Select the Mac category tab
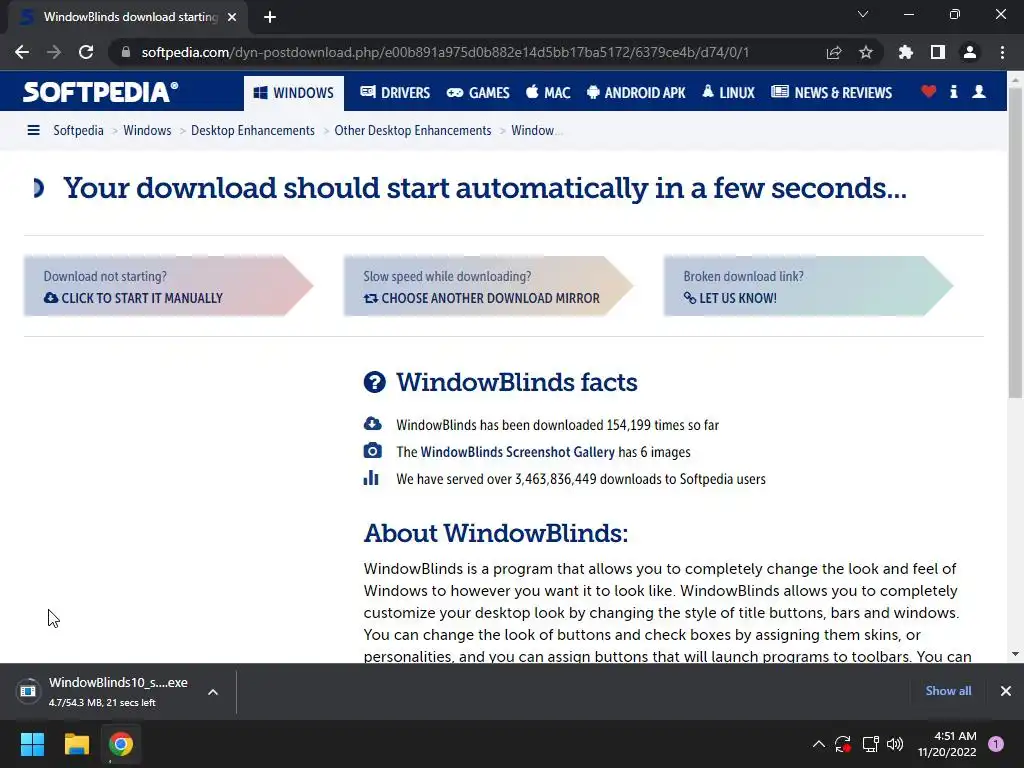This screenshot has width=1024, height=768. pos(548,93)
